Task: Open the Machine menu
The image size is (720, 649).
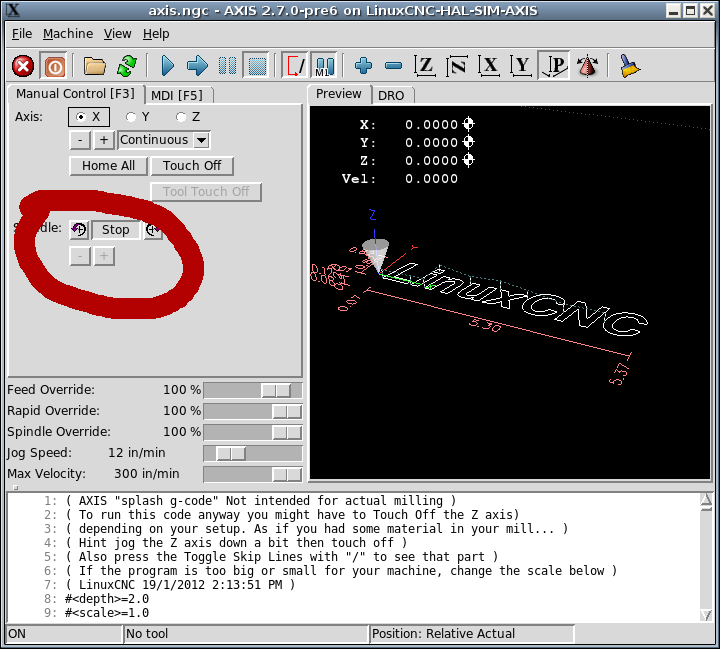Action: [68, 33]
